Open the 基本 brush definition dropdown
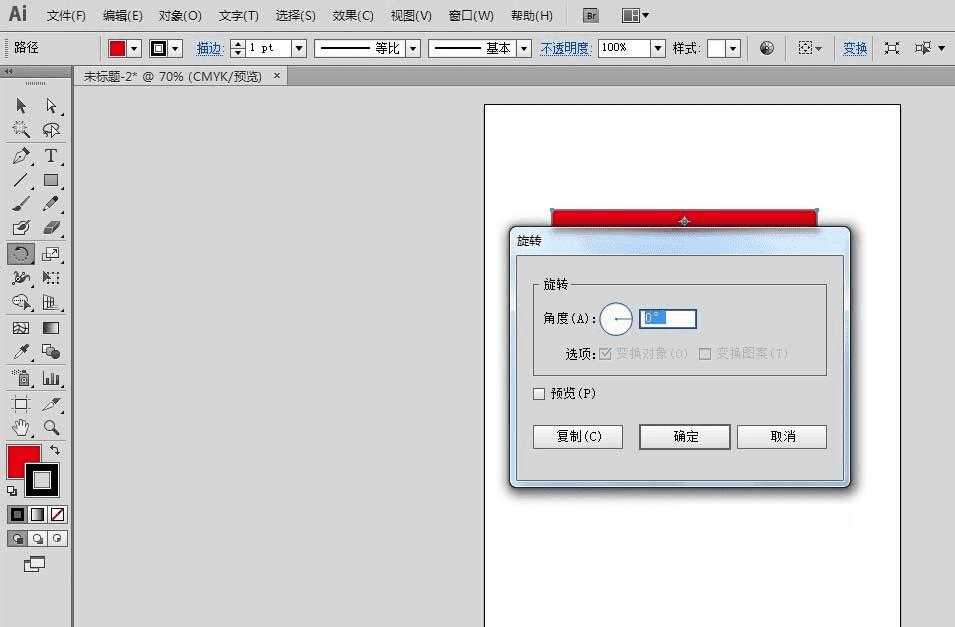 pyautogui.click(x=524, y=48)
